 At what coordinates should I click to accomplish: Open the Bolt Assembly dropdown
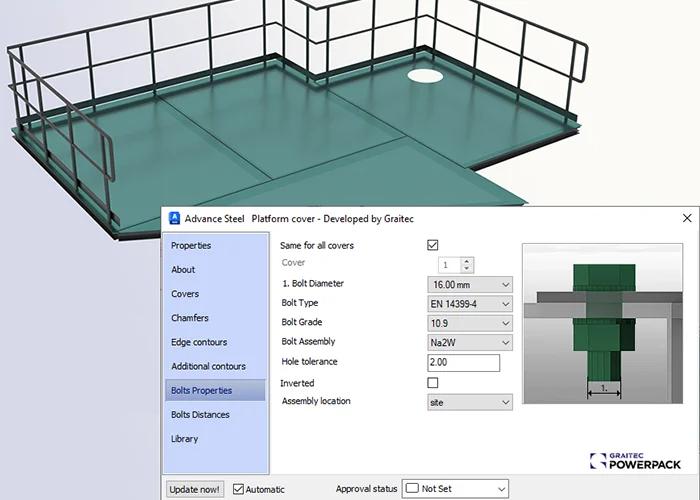tap(470, 342)
